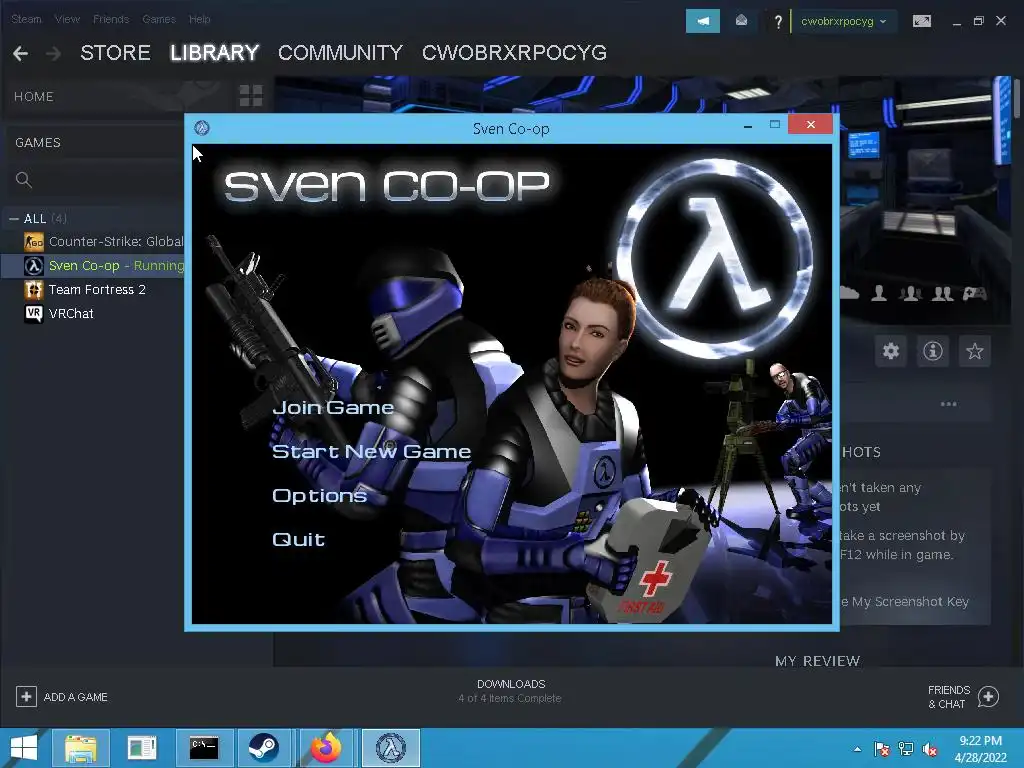Open the Games menu
This screenshot has height=768, width=1024.
159,19
